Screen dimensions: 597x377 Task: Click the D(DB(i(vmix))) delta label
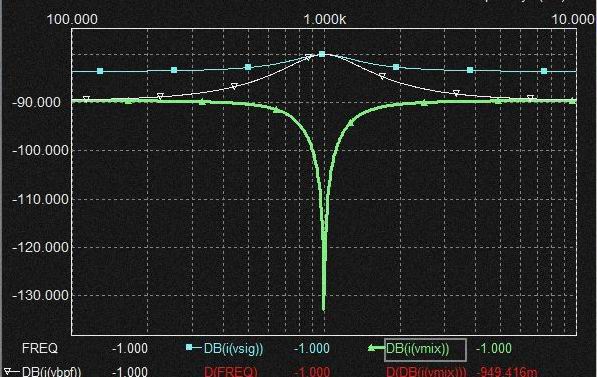point(426,372)
